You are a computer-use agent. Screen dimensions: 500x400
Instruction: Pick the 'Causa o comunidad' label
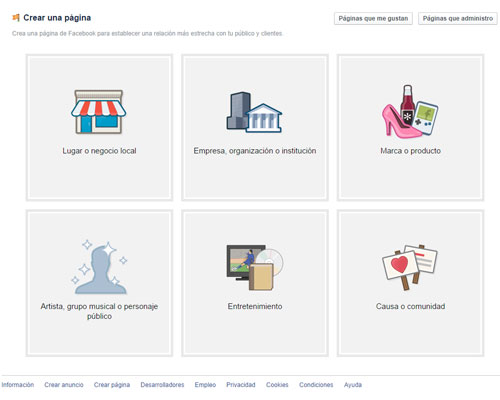[410, 306]
